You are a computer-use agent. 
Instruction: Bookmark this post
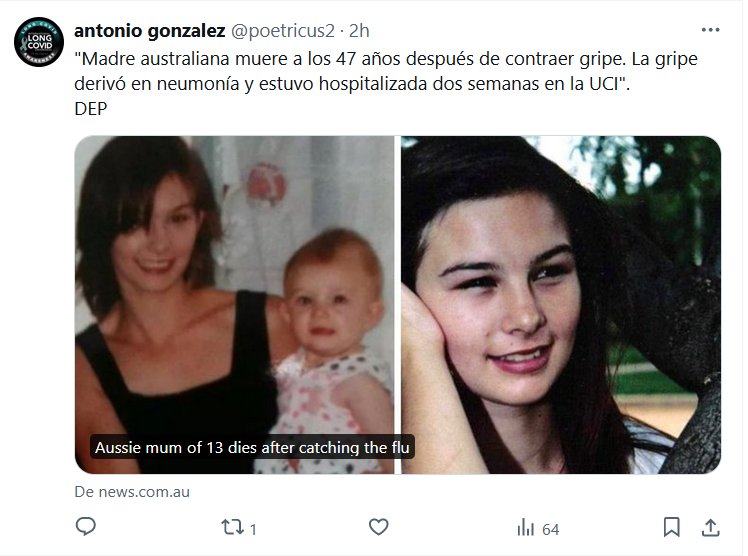(672, 527)
